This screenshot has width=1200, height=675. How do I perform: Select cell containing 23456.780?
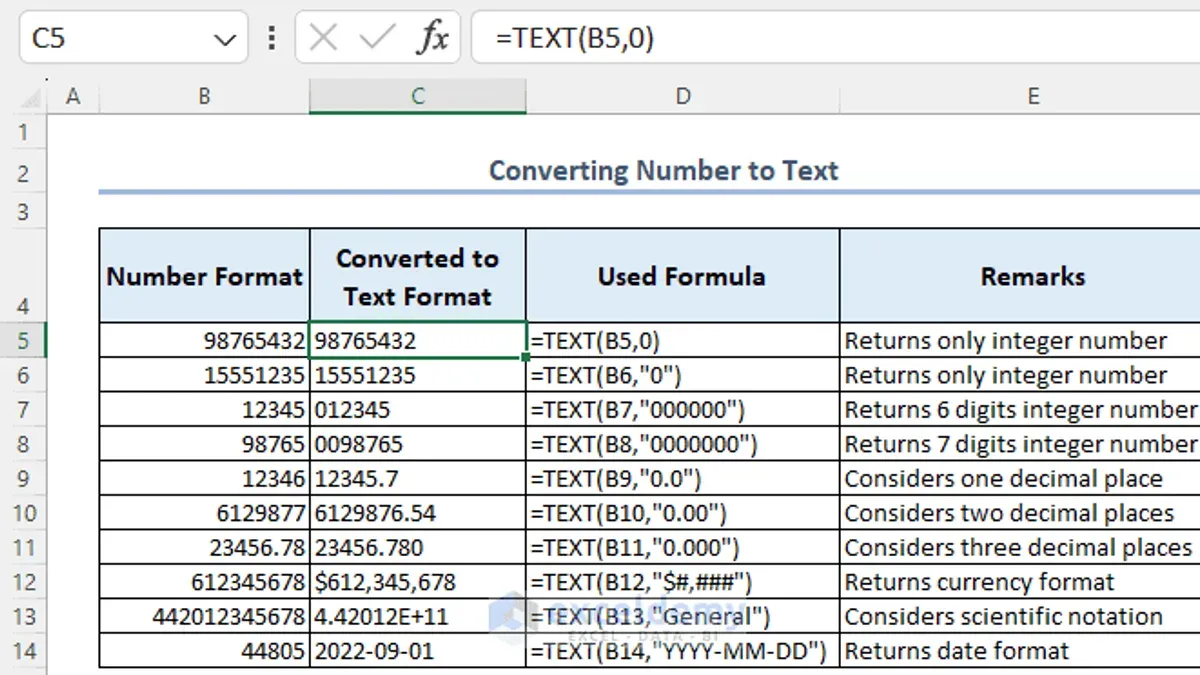pos(418,548)
